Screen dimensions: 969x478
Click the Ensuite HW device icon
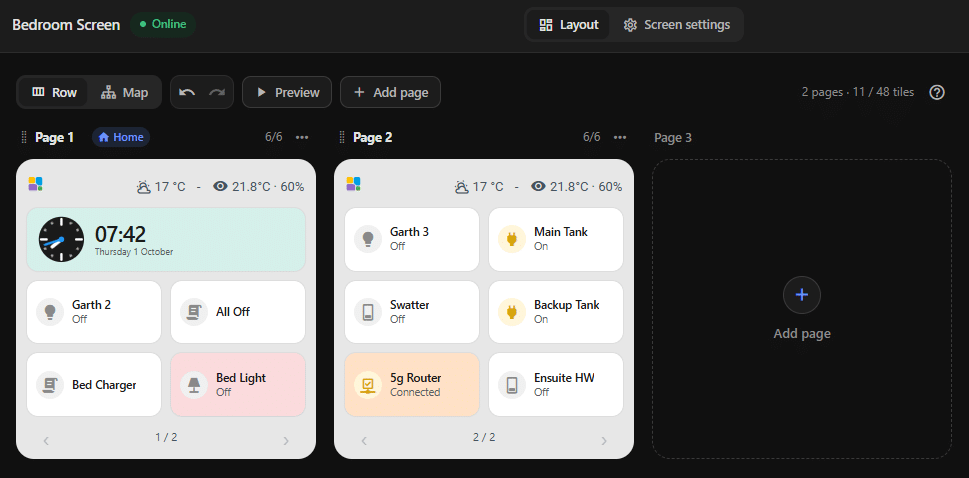point(512,385)
